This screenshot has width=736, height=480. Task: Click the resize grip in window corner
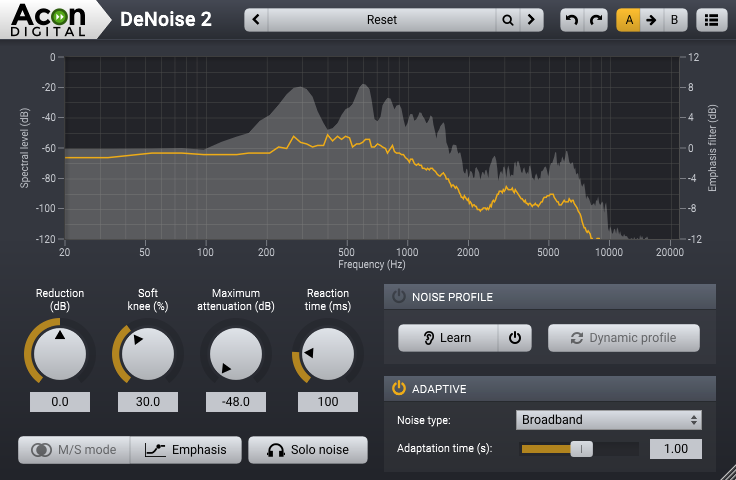coord(727,472)
